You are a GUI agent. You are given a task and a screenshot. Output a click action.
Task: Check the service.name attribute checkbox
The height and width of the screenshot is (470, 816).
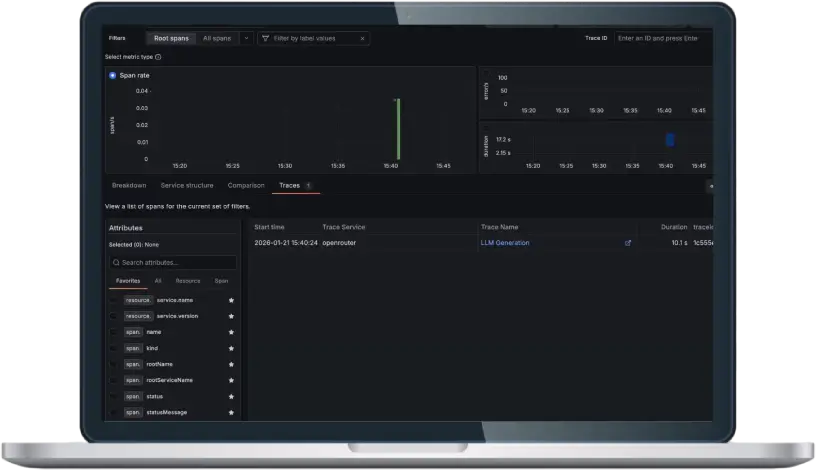113,300
